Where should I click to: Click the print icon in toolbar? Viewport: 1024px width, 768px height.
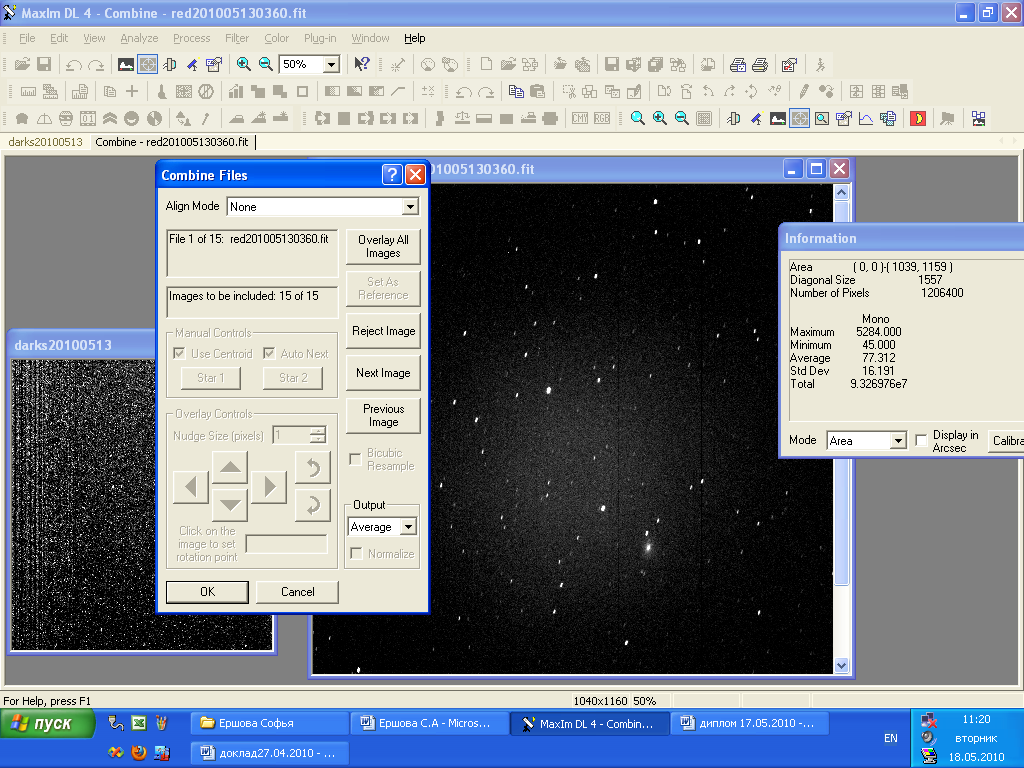pos(760,64)
